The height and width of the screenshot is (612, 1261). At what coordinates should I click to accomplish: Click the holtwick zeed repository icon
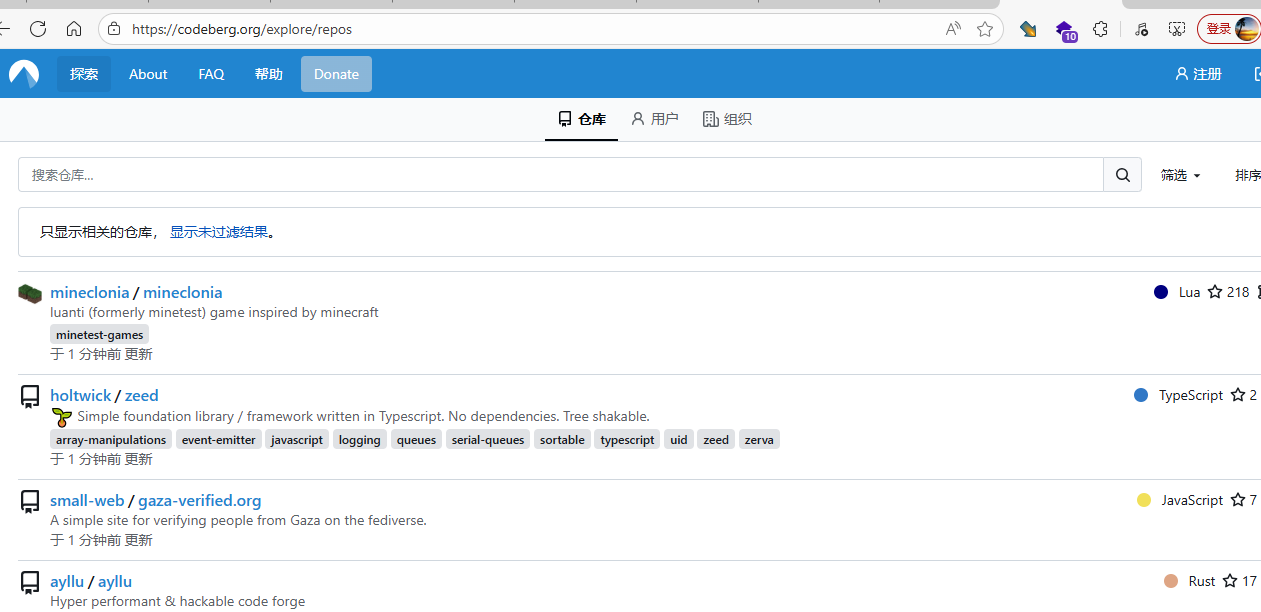tap(31, 397)
